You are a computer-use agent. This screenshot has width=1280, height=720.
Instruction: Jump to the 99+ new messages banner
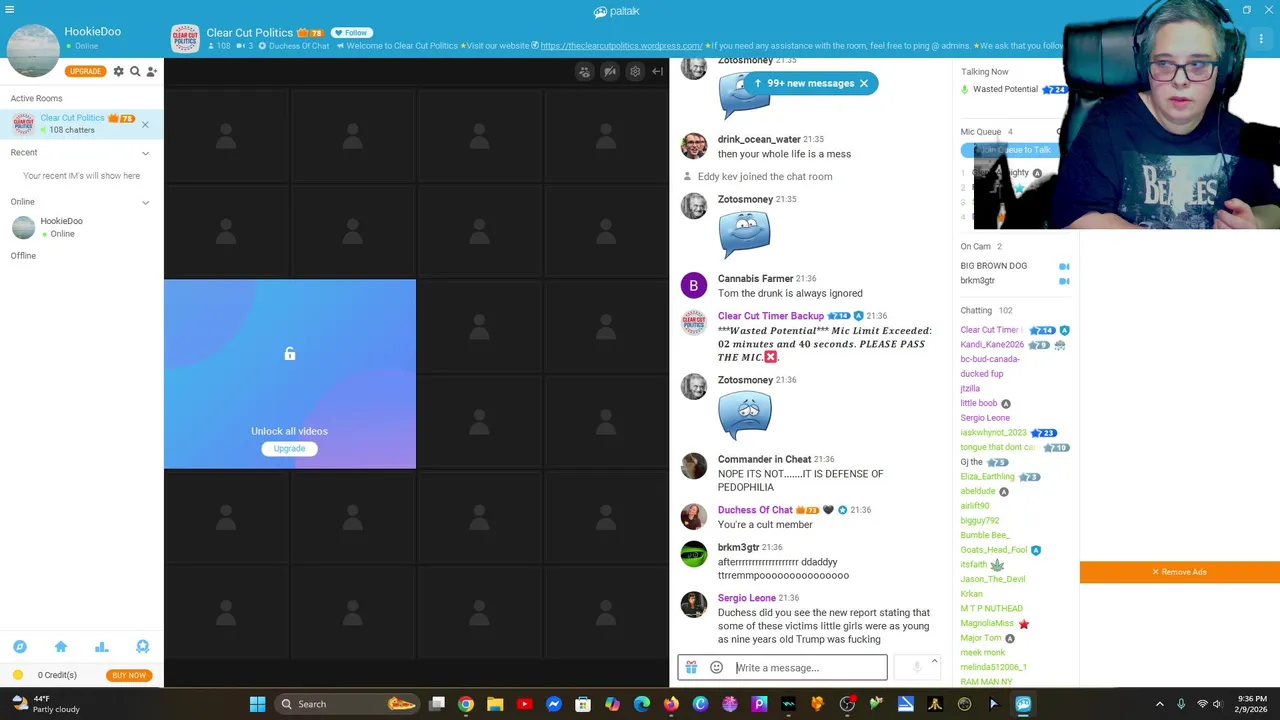coord(811,83)
